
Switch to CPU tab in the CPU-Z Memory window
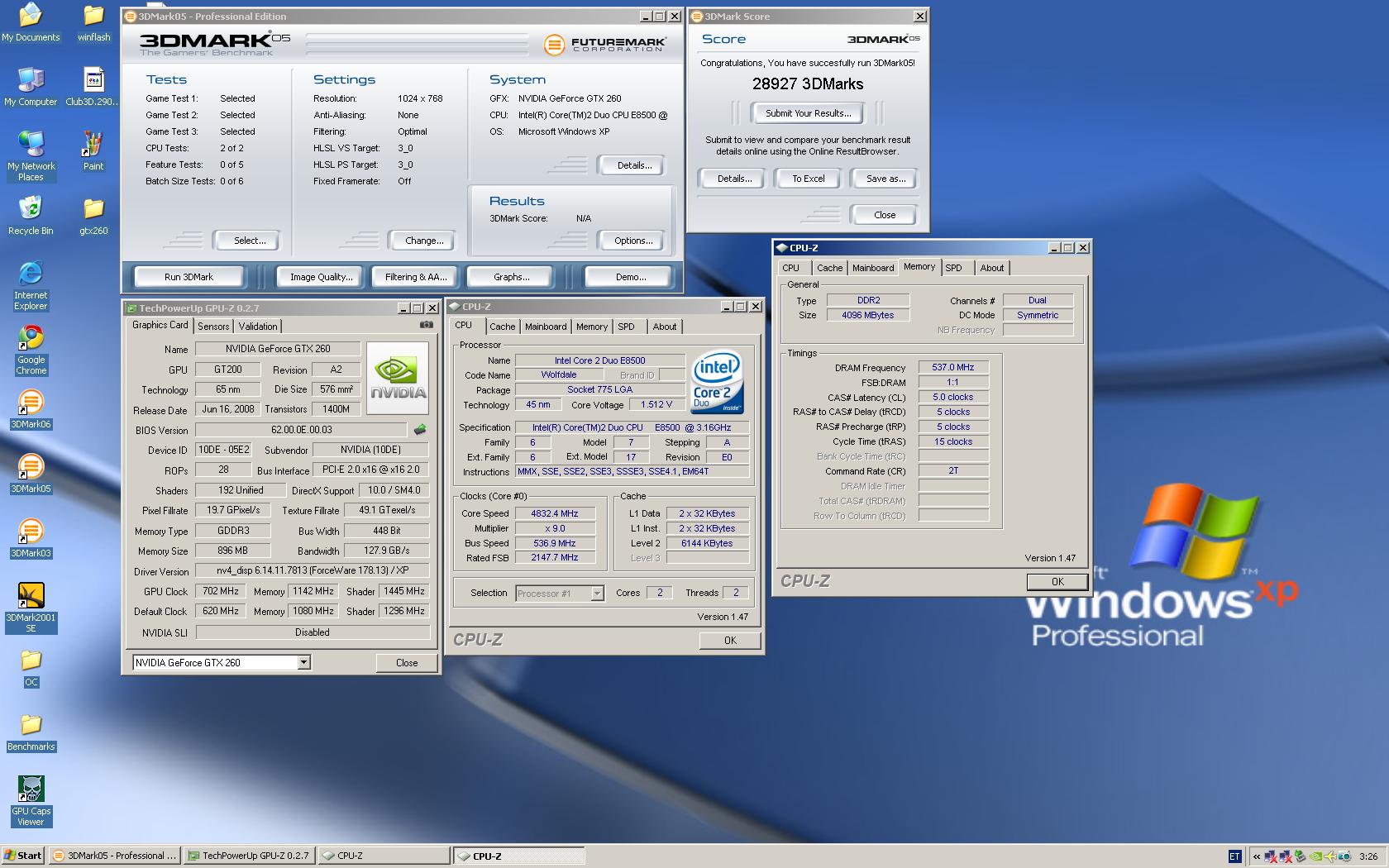click(791, 268)
